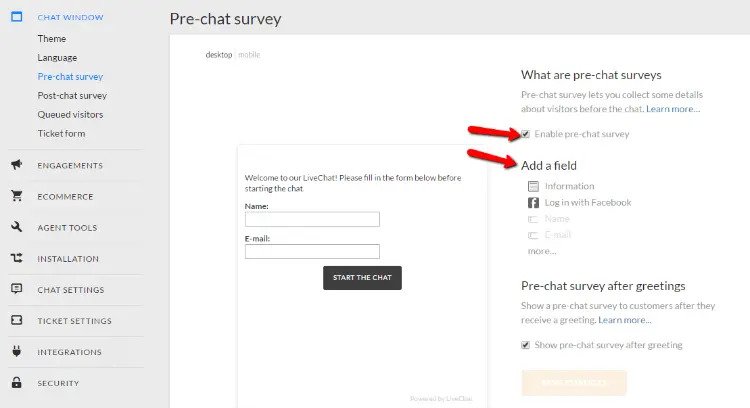750x408 pixels.
Task: Open Engagements via the megaphone icon
Action: 17,165
